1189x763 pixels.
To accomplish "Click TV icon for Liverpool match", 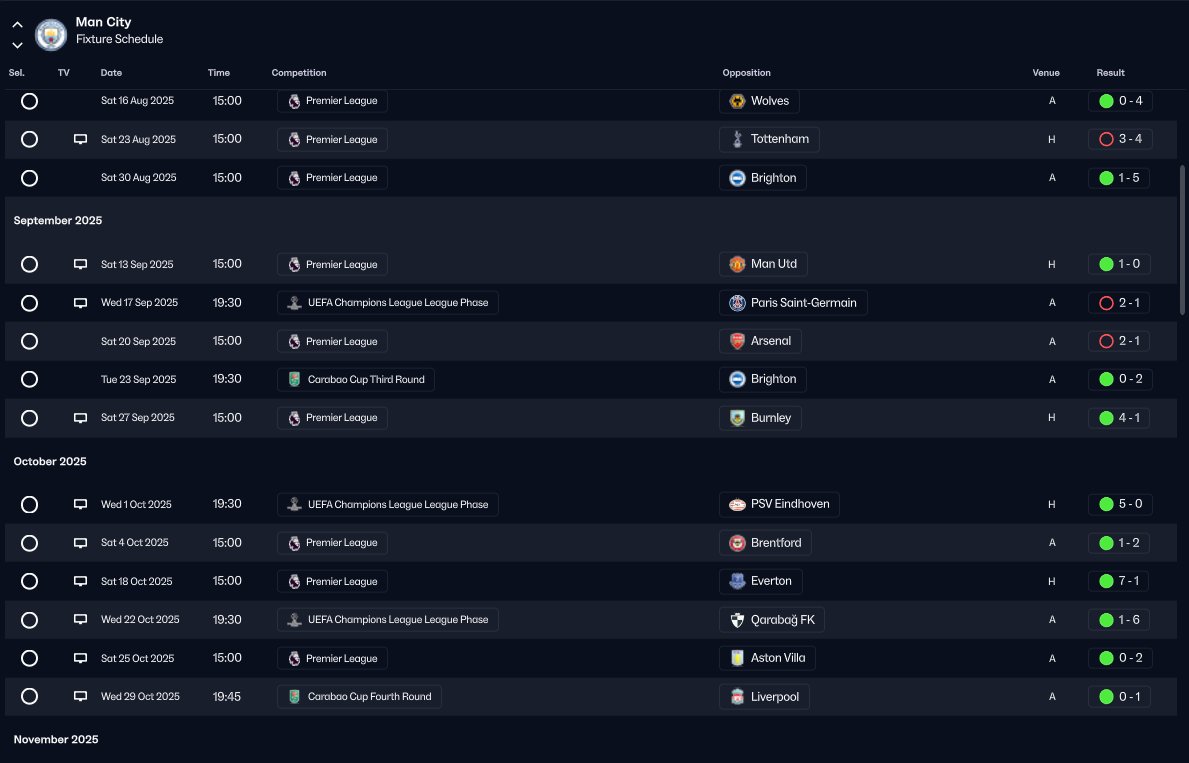I will pyautogui.click(x=80, y=696).
